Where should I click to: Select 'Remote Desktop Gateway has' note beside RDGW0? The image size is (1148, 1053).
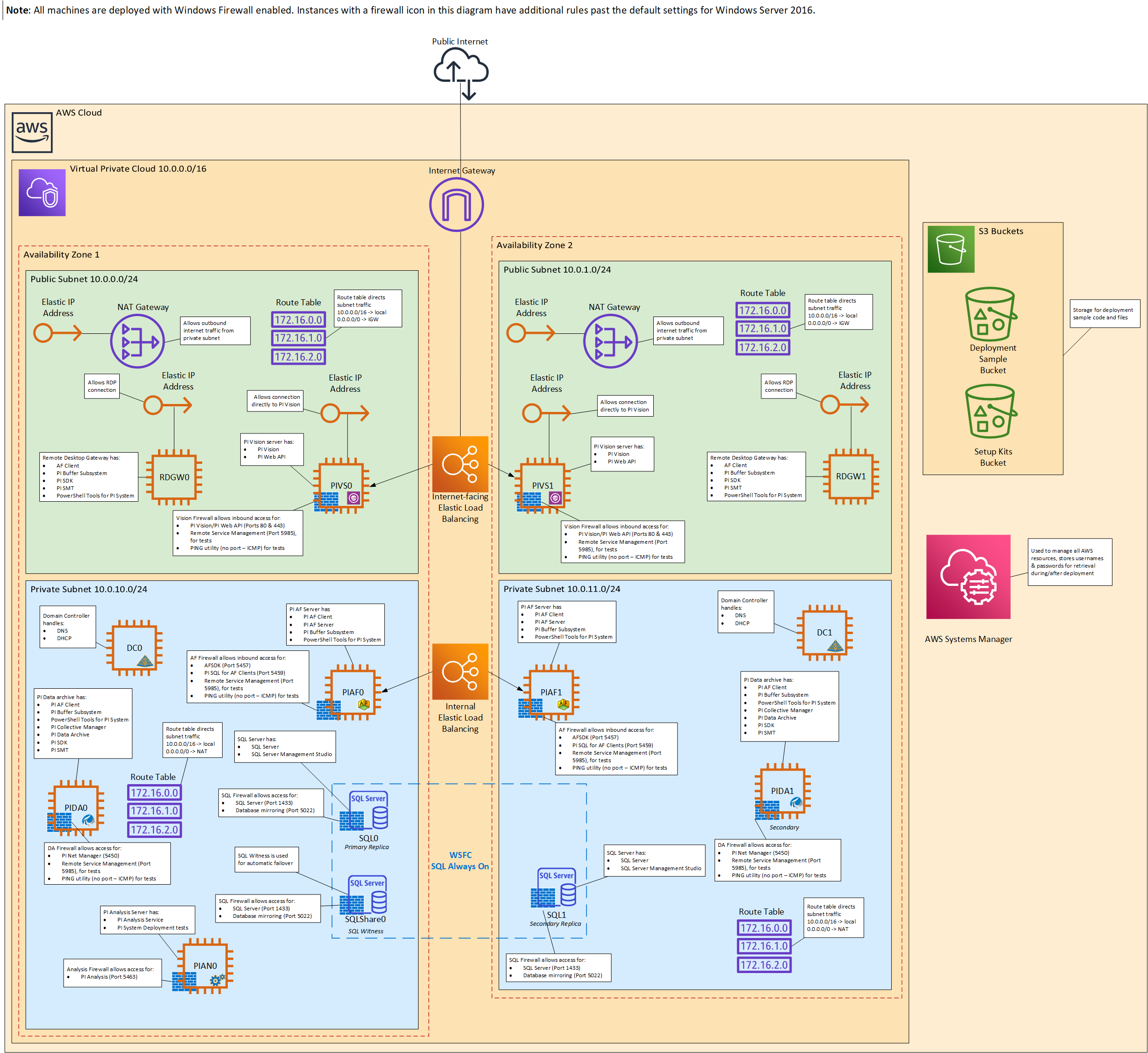(x=89, y=477)
